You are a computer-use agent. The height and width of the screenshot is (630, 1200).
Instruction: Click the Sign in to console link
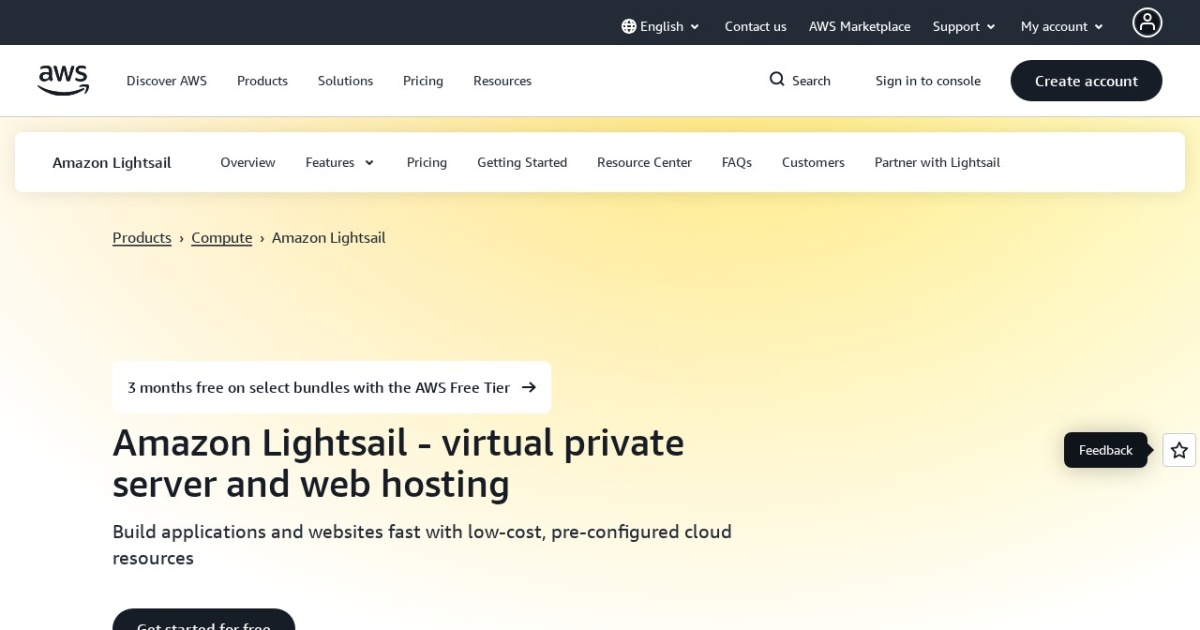(928, 81)
